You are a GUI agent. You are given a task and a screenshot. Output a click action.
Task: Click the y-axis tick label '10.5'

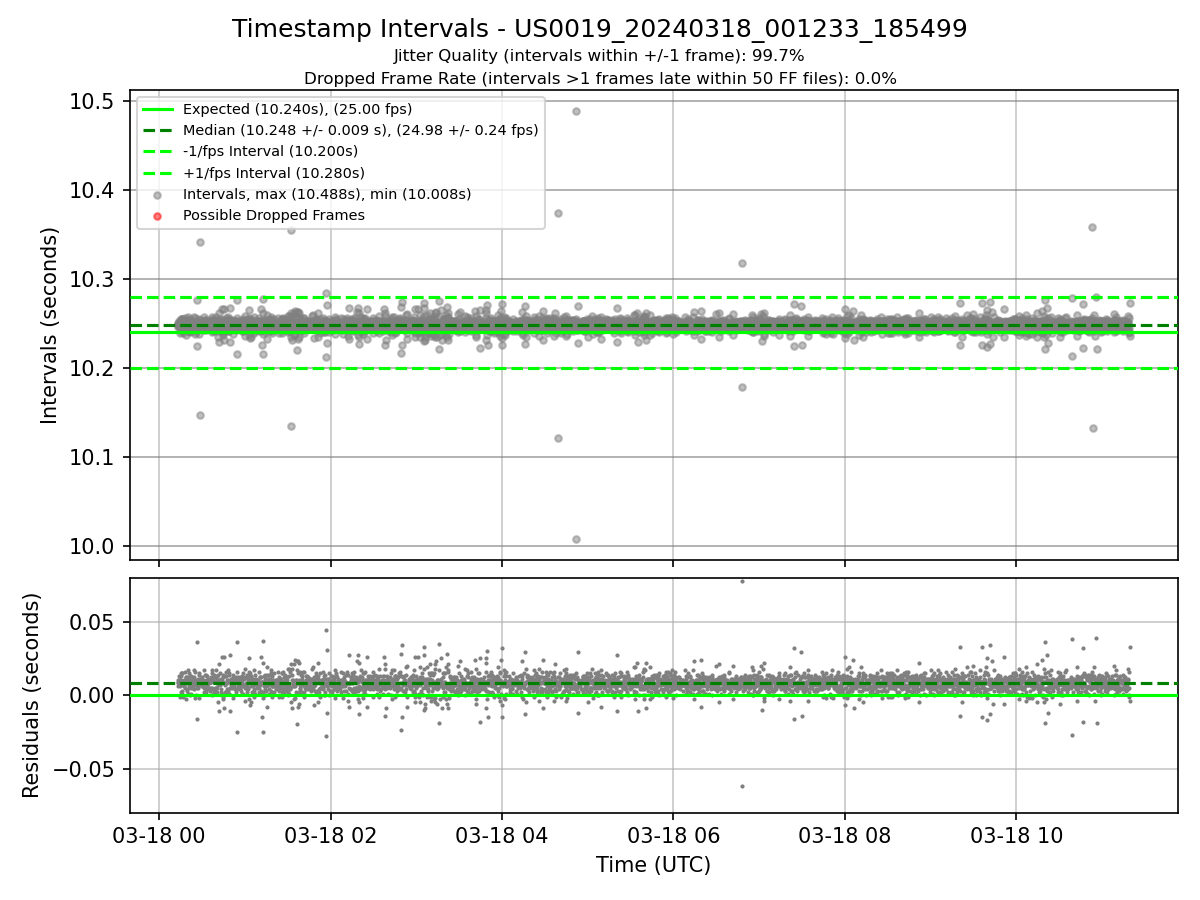pos(91,102)
